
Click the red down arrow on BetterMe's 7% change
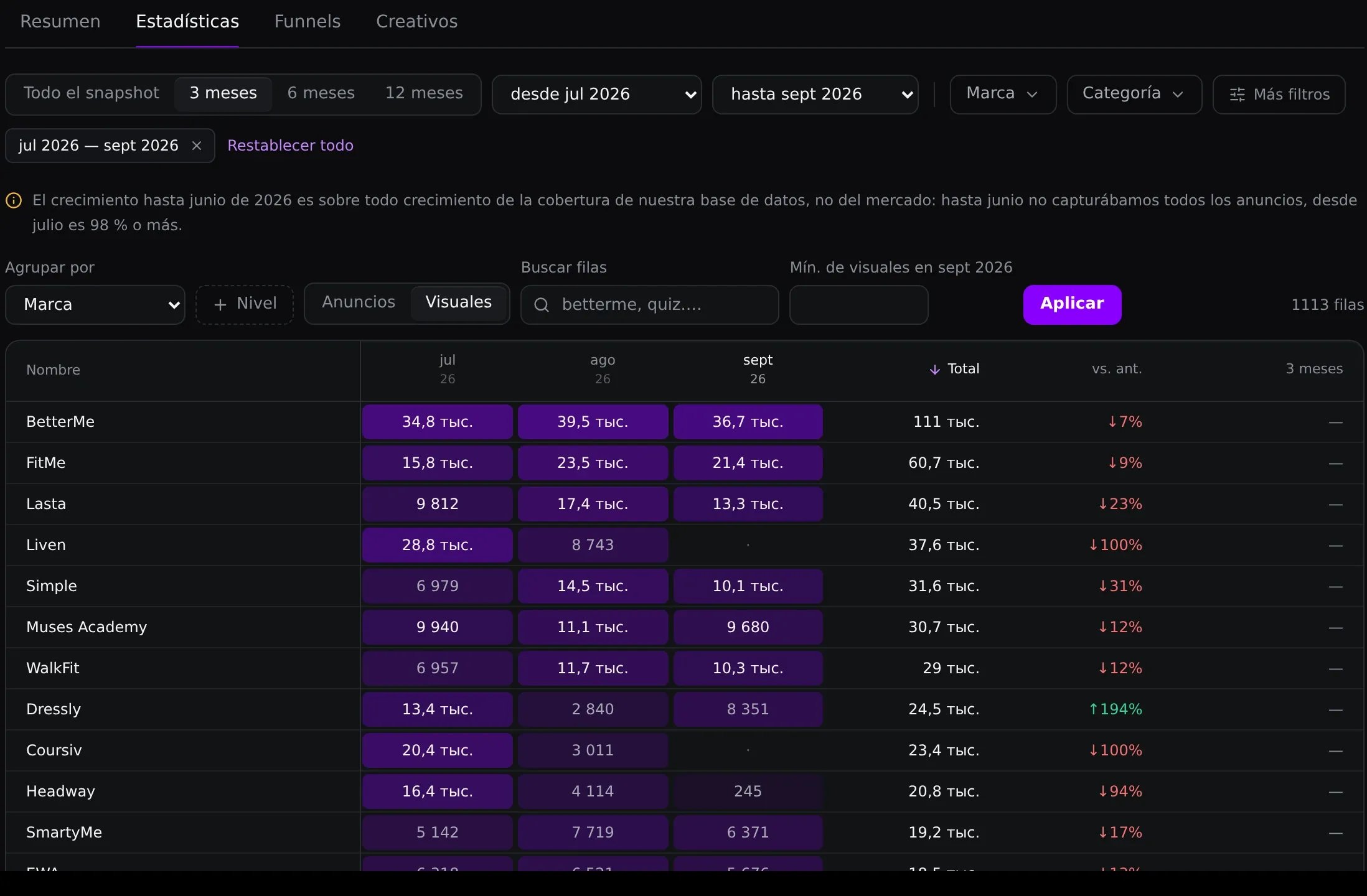point(1112,422)
